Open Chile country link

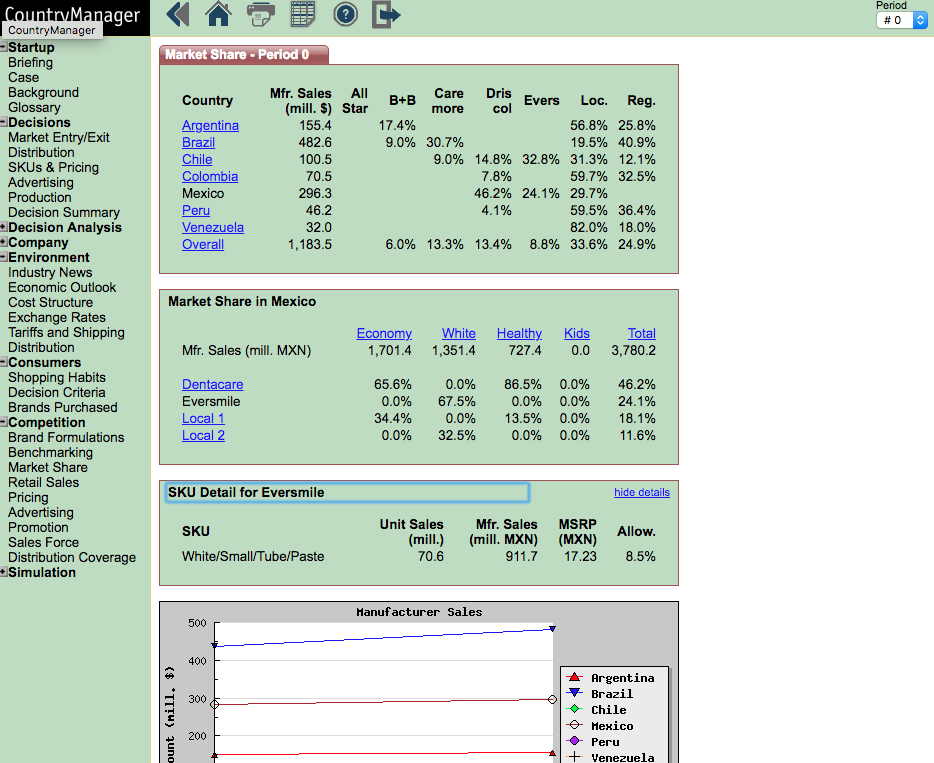pyautogui.click(x=197, y=160)
